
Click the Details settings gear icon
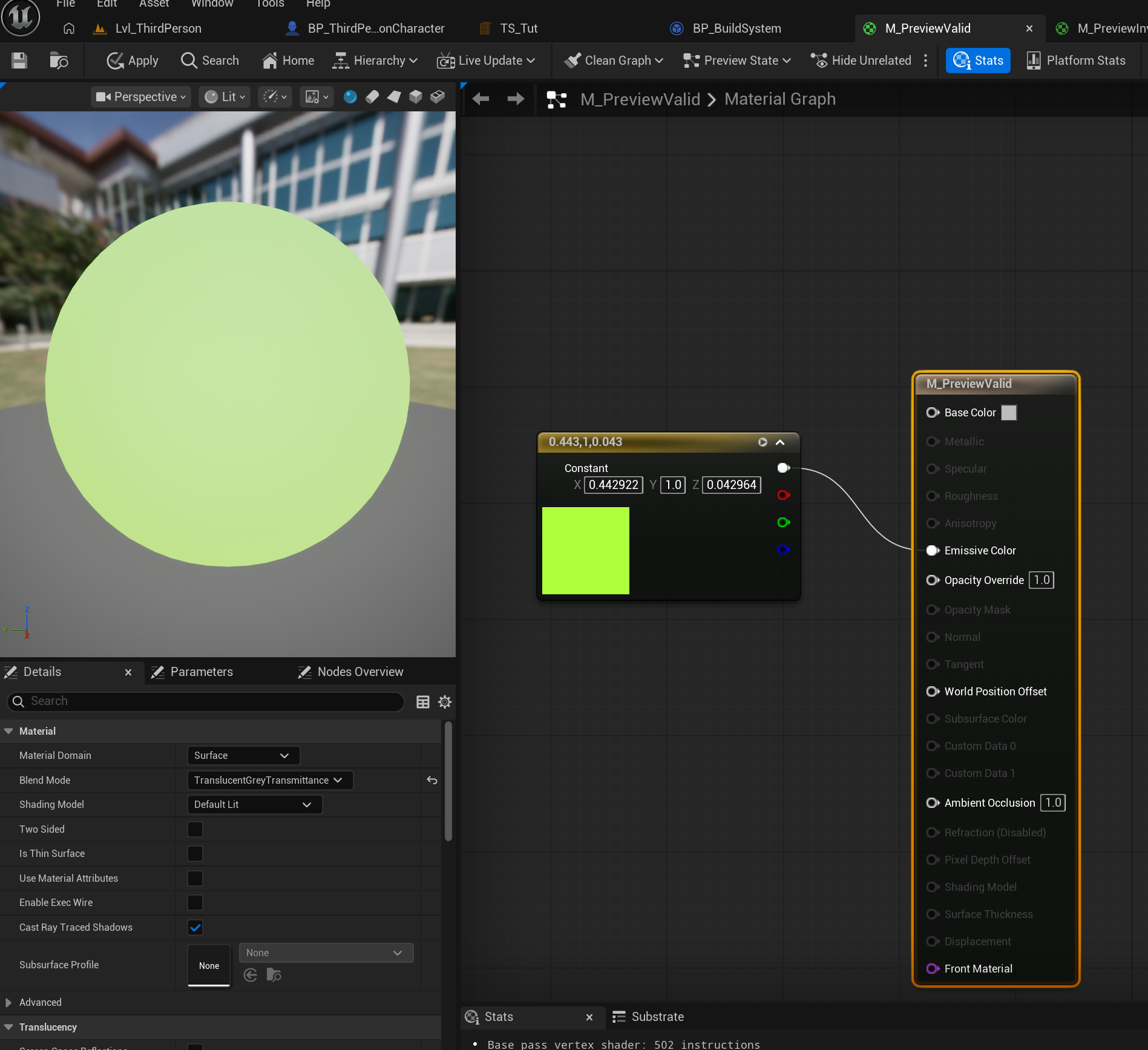445,701
